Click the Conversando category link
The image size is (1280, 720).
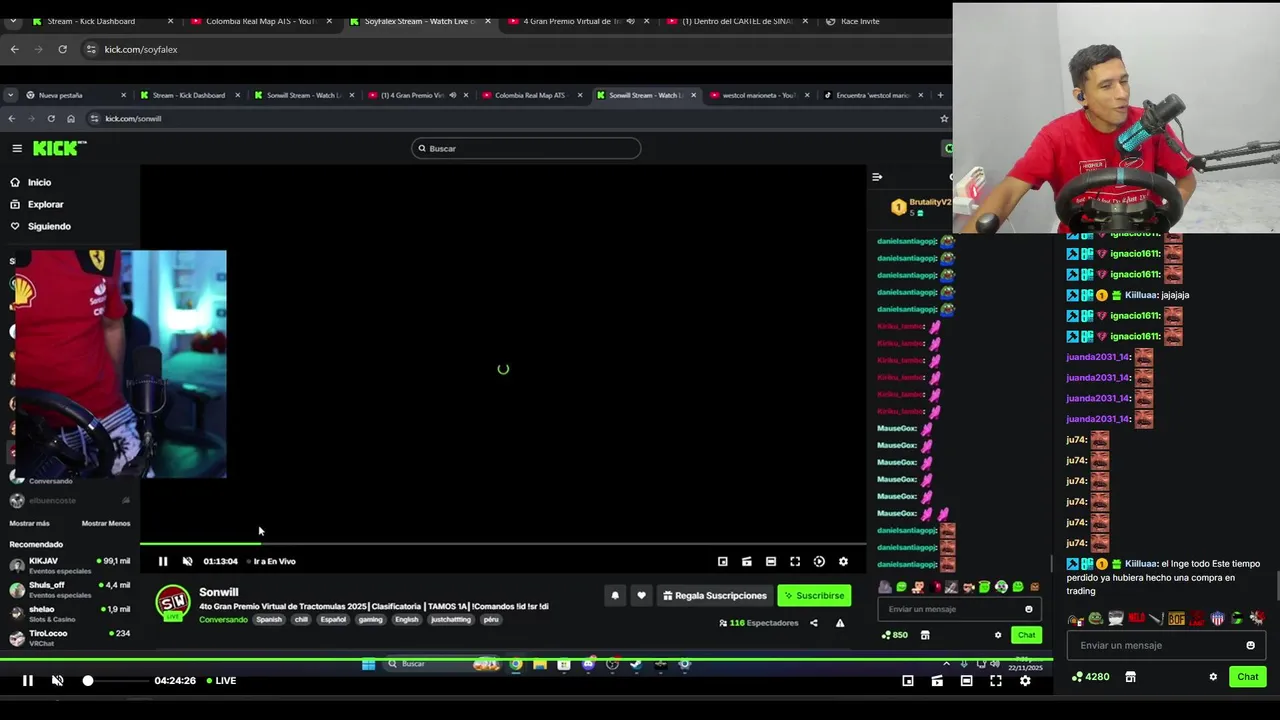pos(223,619)
